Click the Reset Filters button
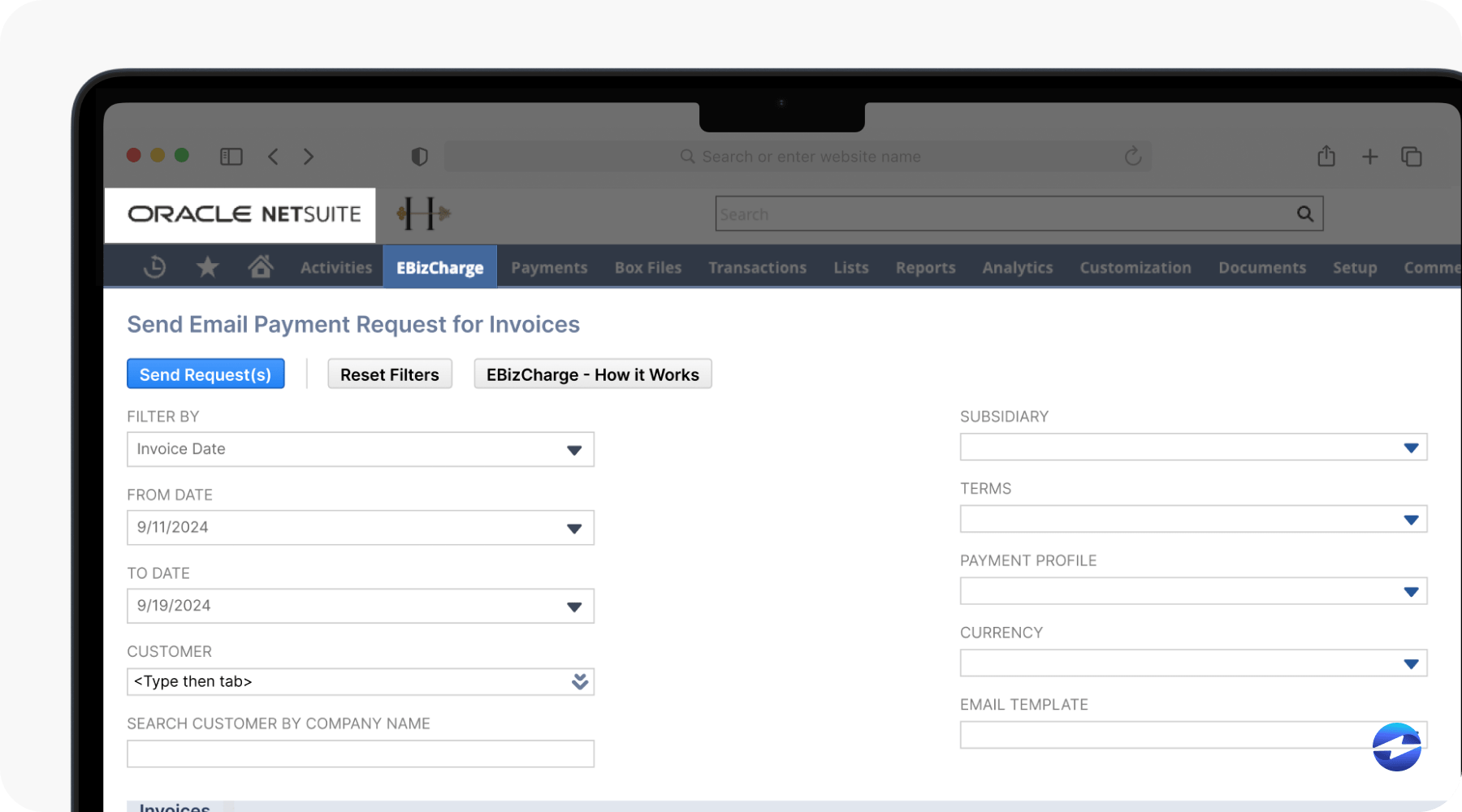This screenshot has height=812, width=1462. click(390, 374)
